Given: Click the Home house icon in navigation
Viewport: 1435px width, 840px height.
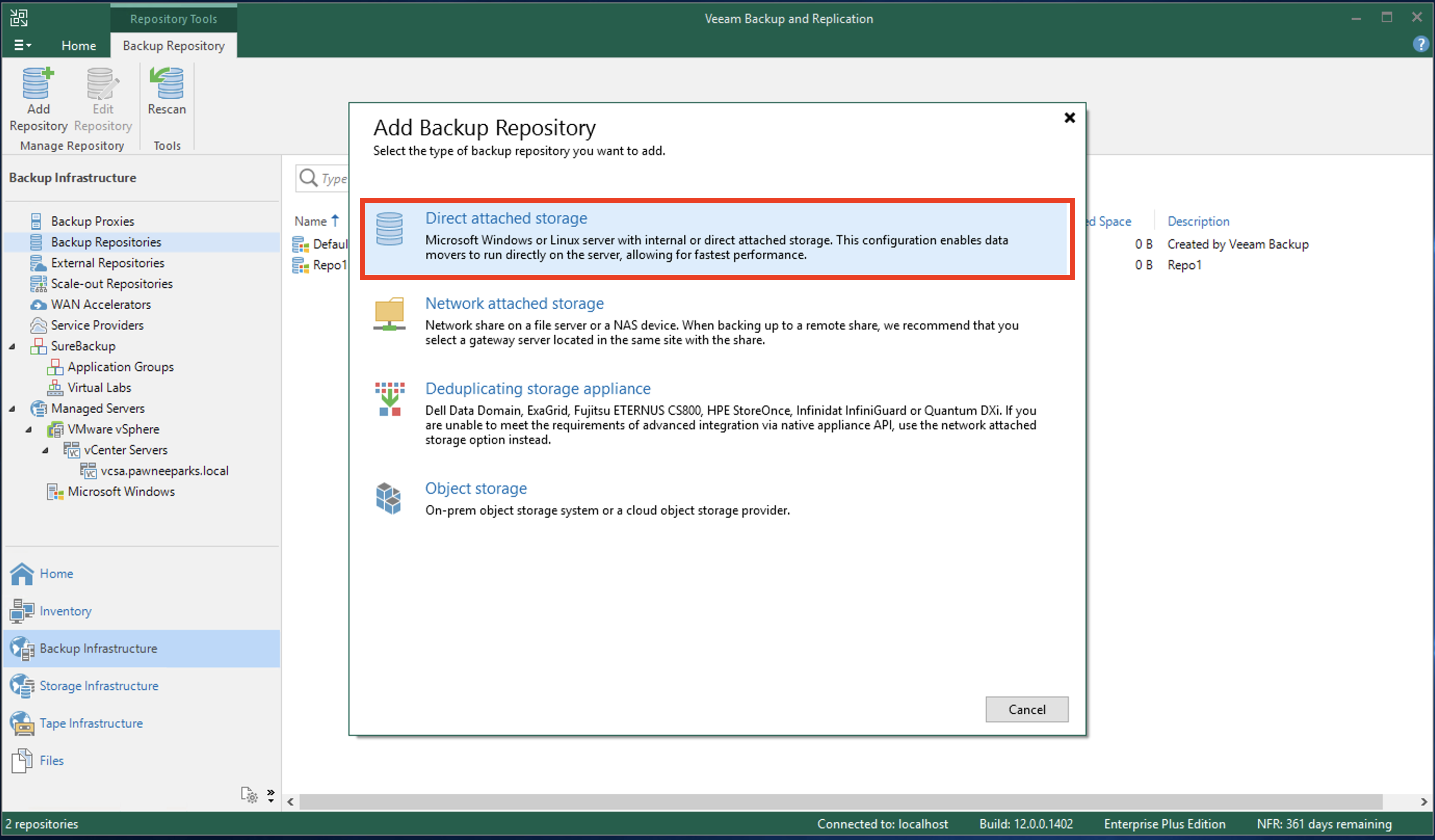Looking at the screenshot, I should click(22, 573).
